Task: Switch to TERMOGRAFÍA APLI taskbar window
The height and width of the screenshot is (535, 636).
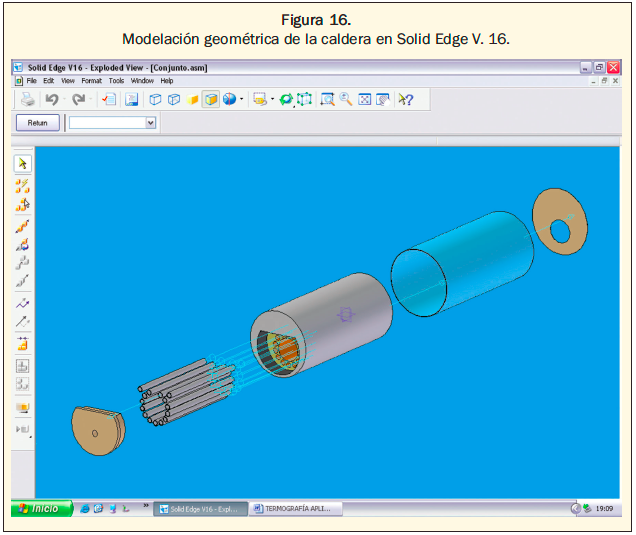Action: 296,508
